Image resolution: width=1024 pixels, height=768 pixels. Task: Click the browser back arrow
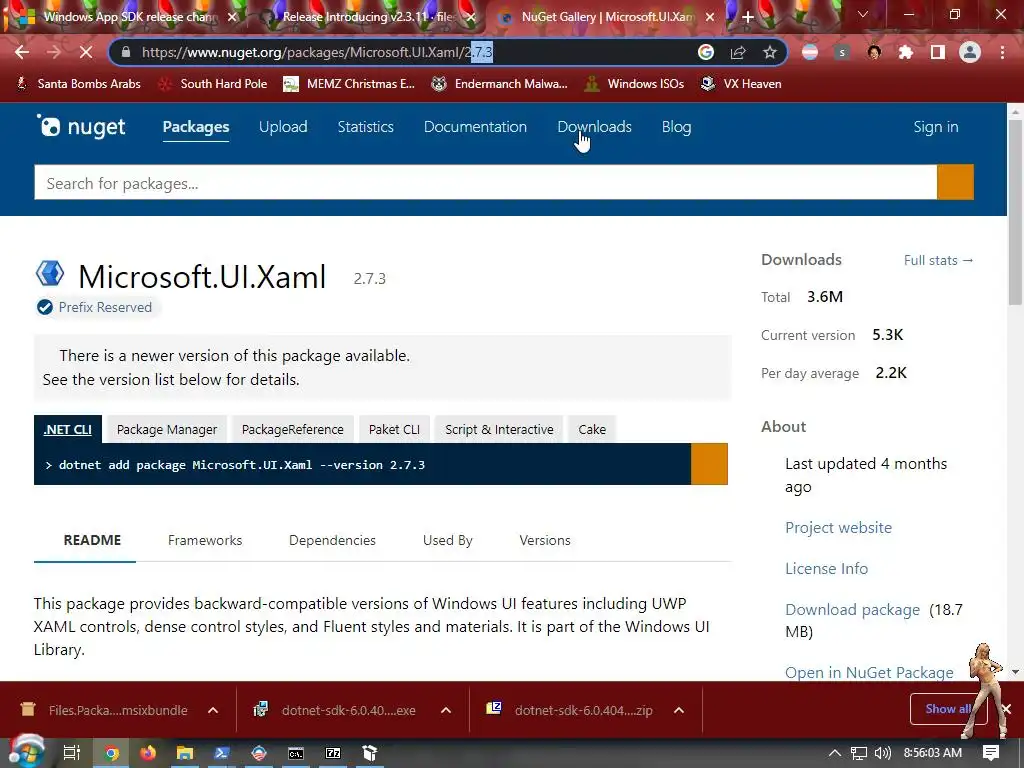(x=22, y=52)
